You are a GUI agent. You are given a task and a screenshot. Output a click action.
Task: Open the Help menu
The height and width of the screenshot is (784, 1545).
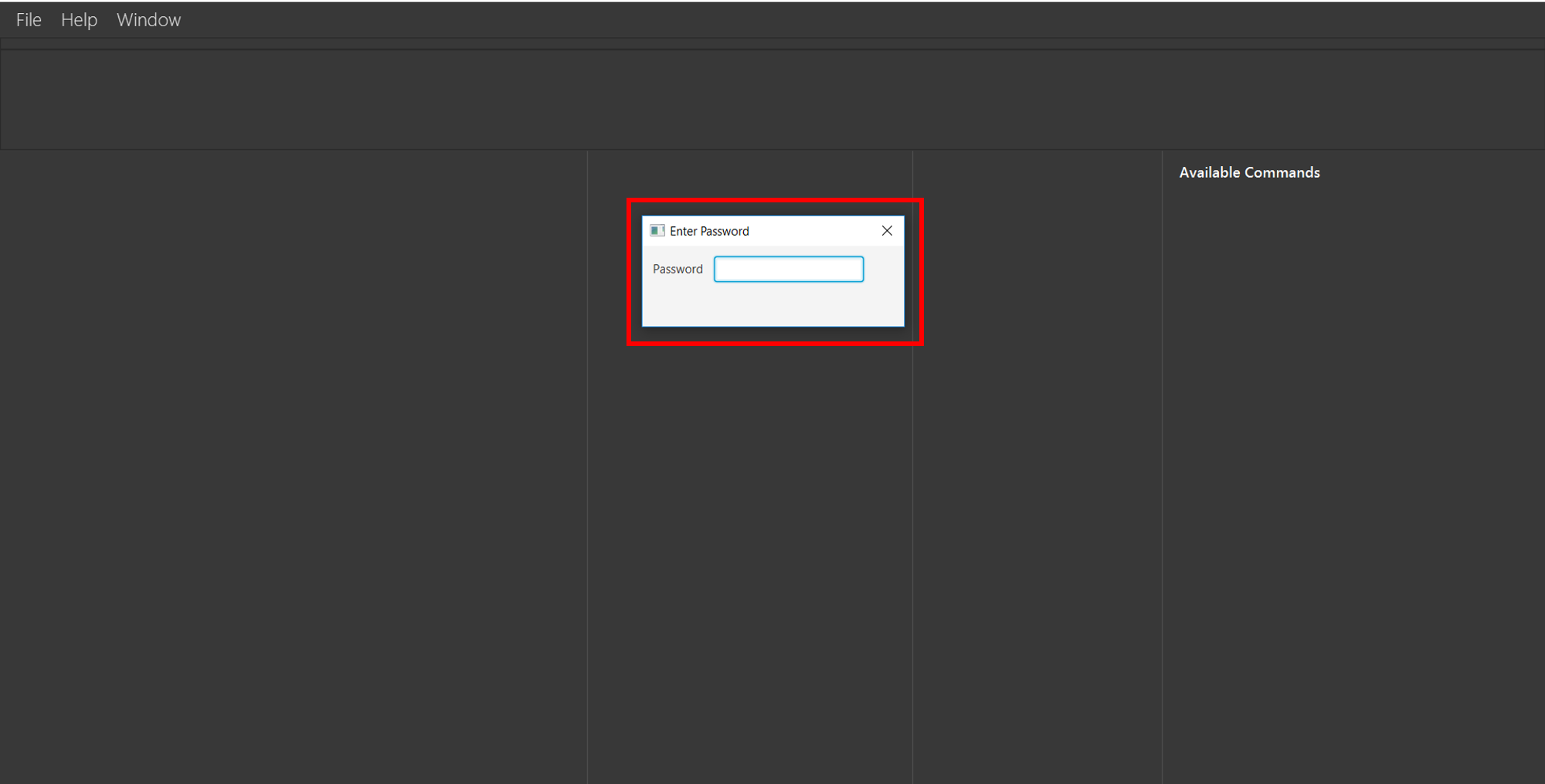point(79,20)
